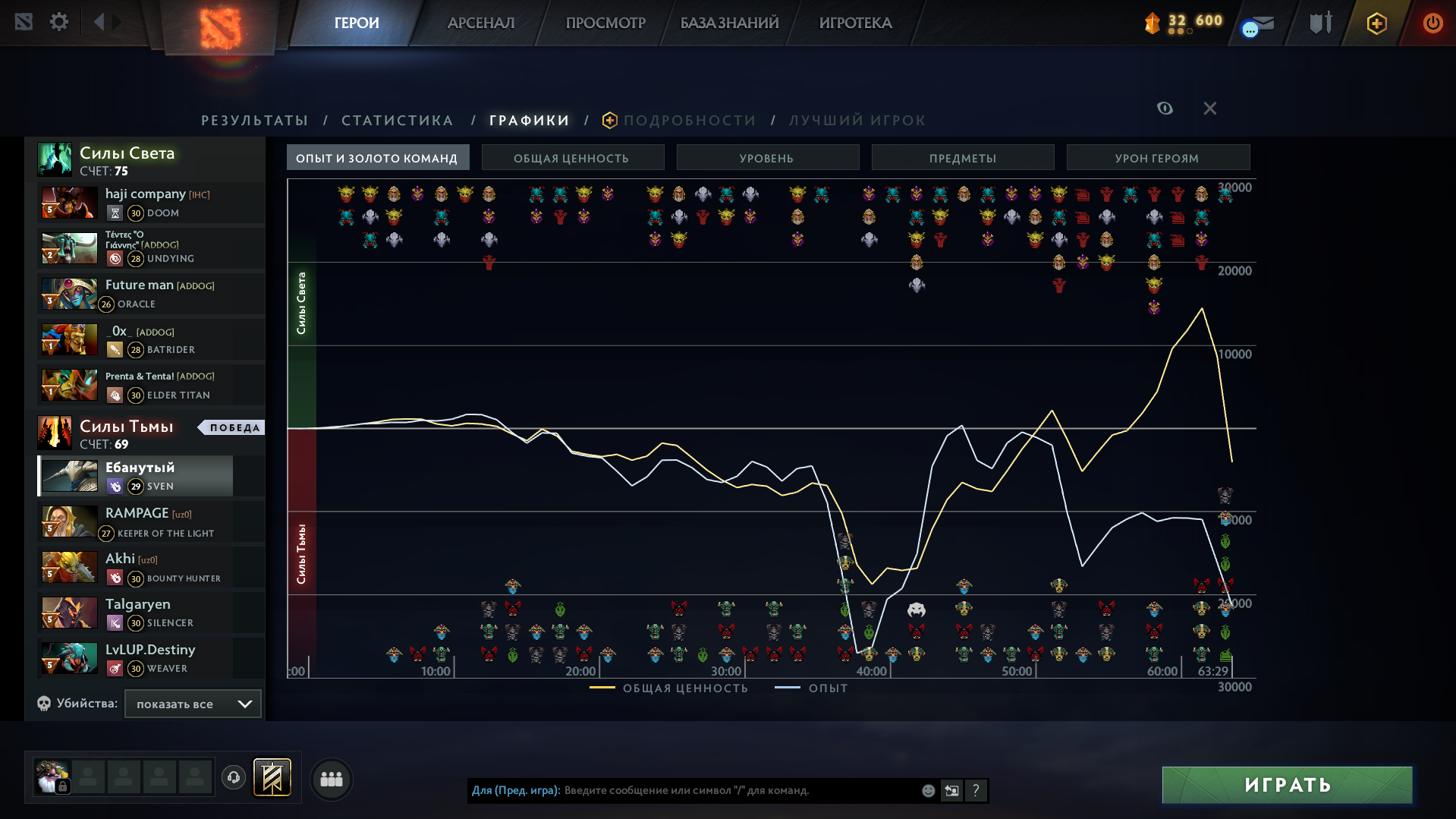Screen dimensions: 1456x819
Task: Open the settings gear
Action: 59,22
